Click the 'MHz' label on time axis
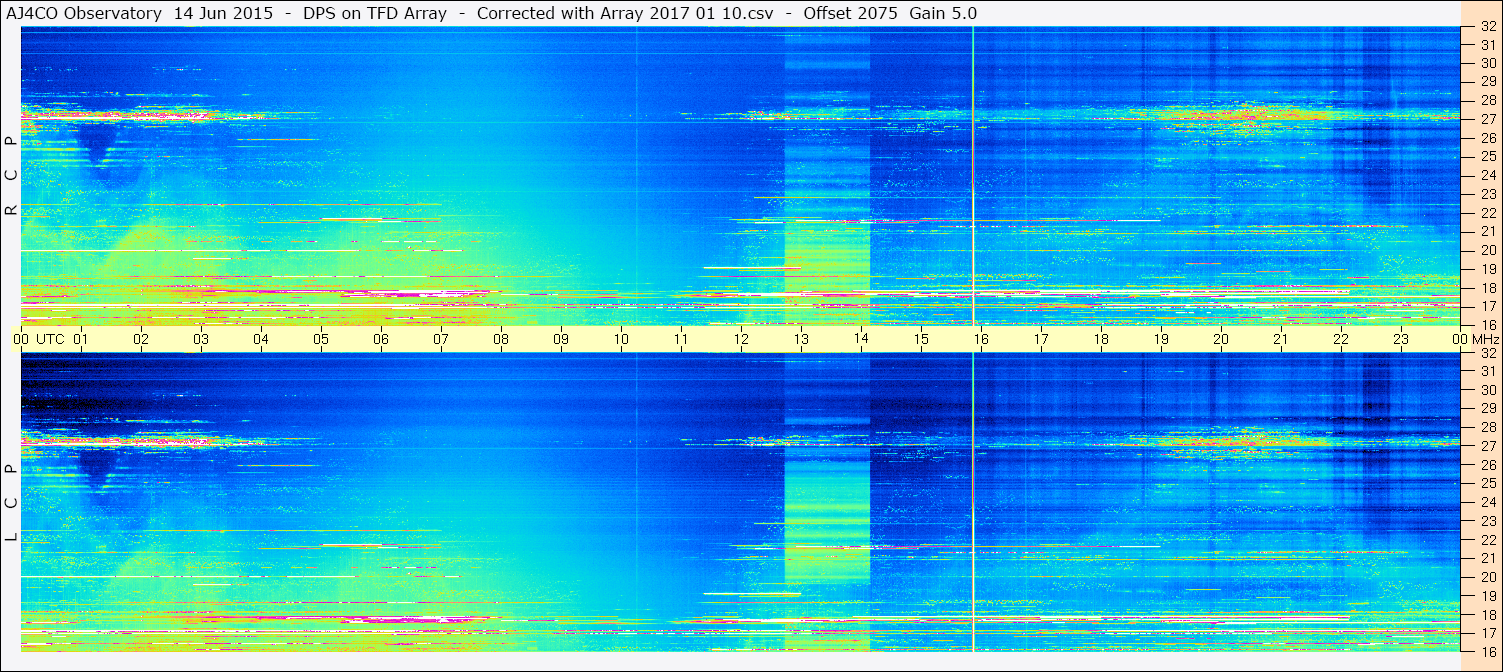This screenshot has height=672, width=1503. click(1484, 339)
